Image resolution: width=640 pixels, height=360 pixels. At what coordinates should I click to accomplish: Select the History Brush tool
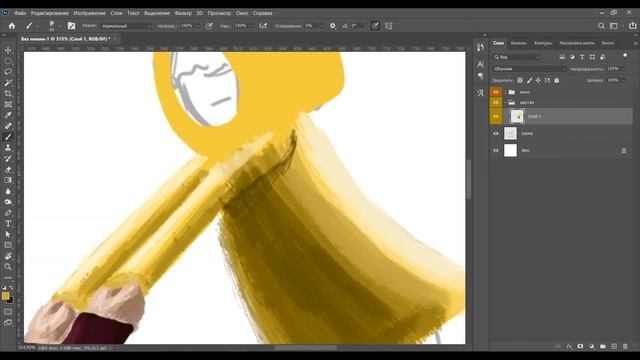[8, 158]
